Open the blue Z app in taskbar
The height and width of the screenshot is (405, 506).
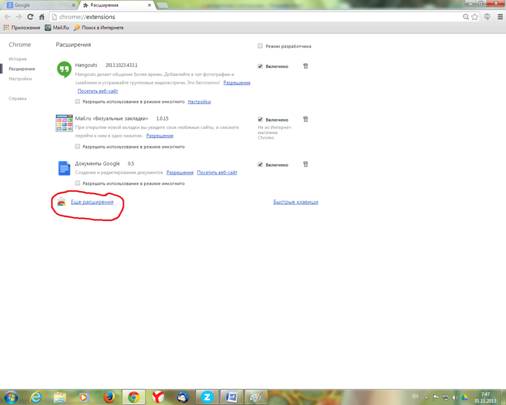pos(207,397)
